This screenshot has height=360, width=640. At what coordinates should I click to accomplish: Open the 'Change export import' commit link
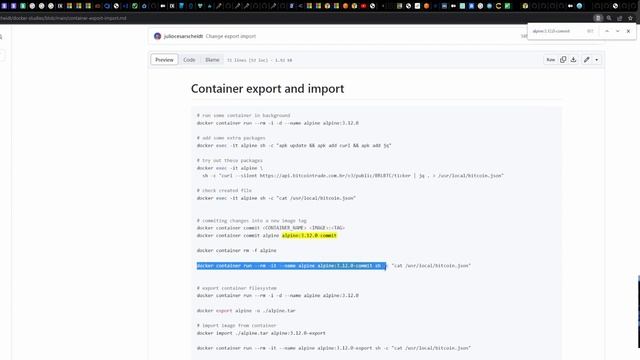tap(231, 36)
